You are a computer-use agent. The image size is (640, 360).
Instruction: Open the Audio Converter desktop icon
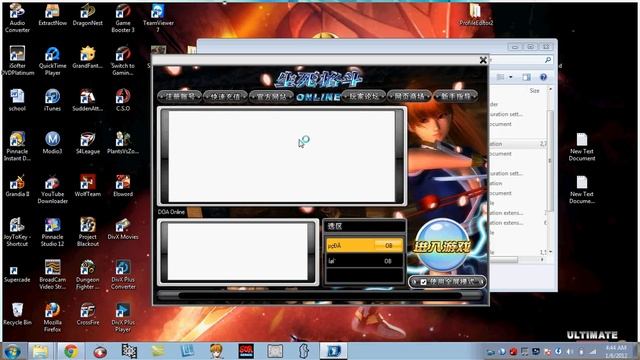pyautogui.click(x=17, y=18)
